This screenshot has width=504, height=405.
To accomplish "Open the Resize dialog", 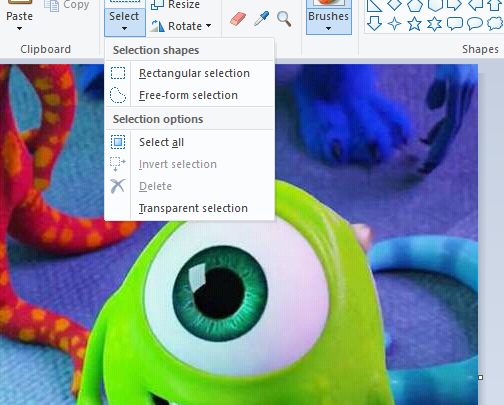I will tap(176, 5).
